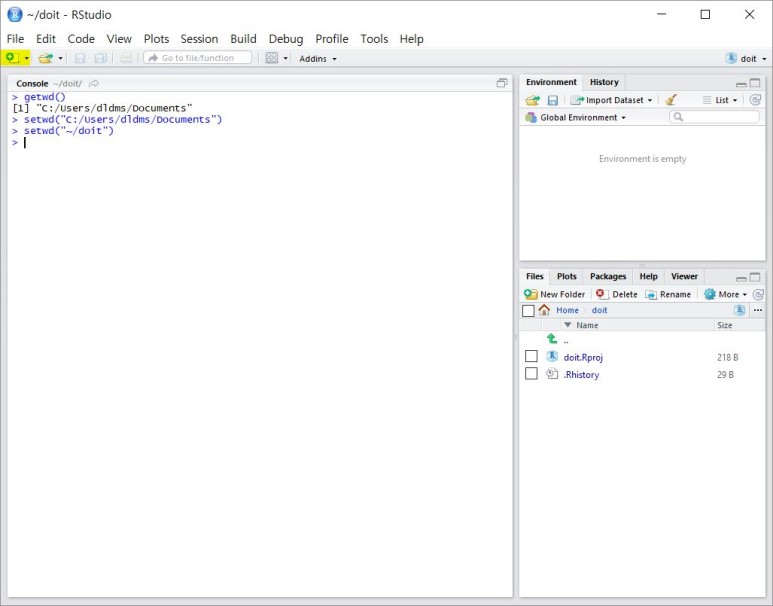This screenshot has height=606, width=773.
Task: Open the Debug menu
Action: coord(286,39)
